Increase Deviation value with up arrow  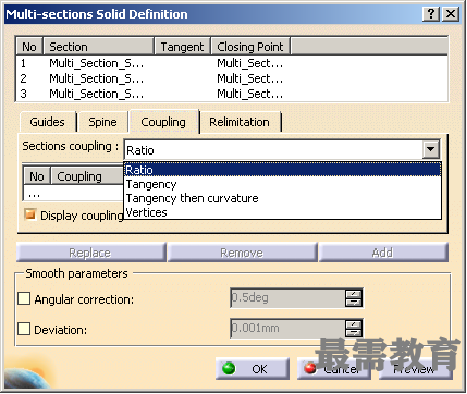click(x=353, y=324)
